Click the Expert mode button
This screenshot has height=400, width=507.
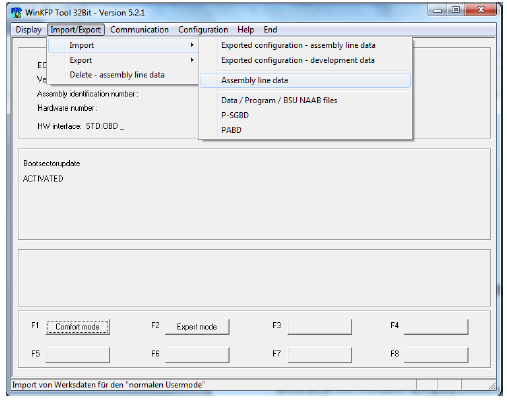[197, 327]
